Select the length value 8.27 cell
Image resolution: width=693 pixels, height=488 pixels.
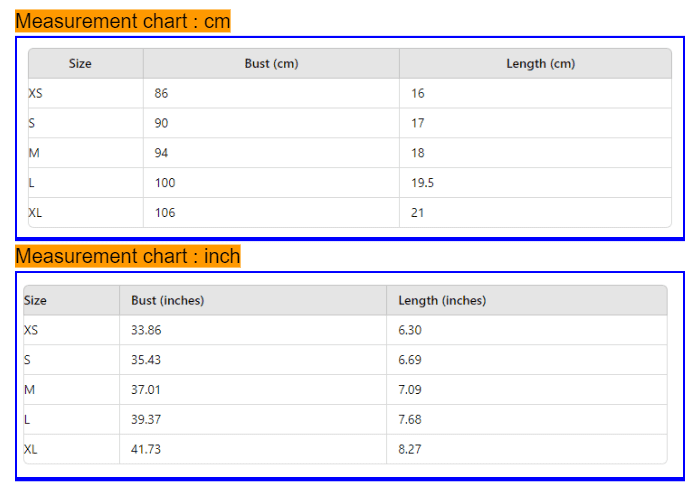[x=410, y=450]
